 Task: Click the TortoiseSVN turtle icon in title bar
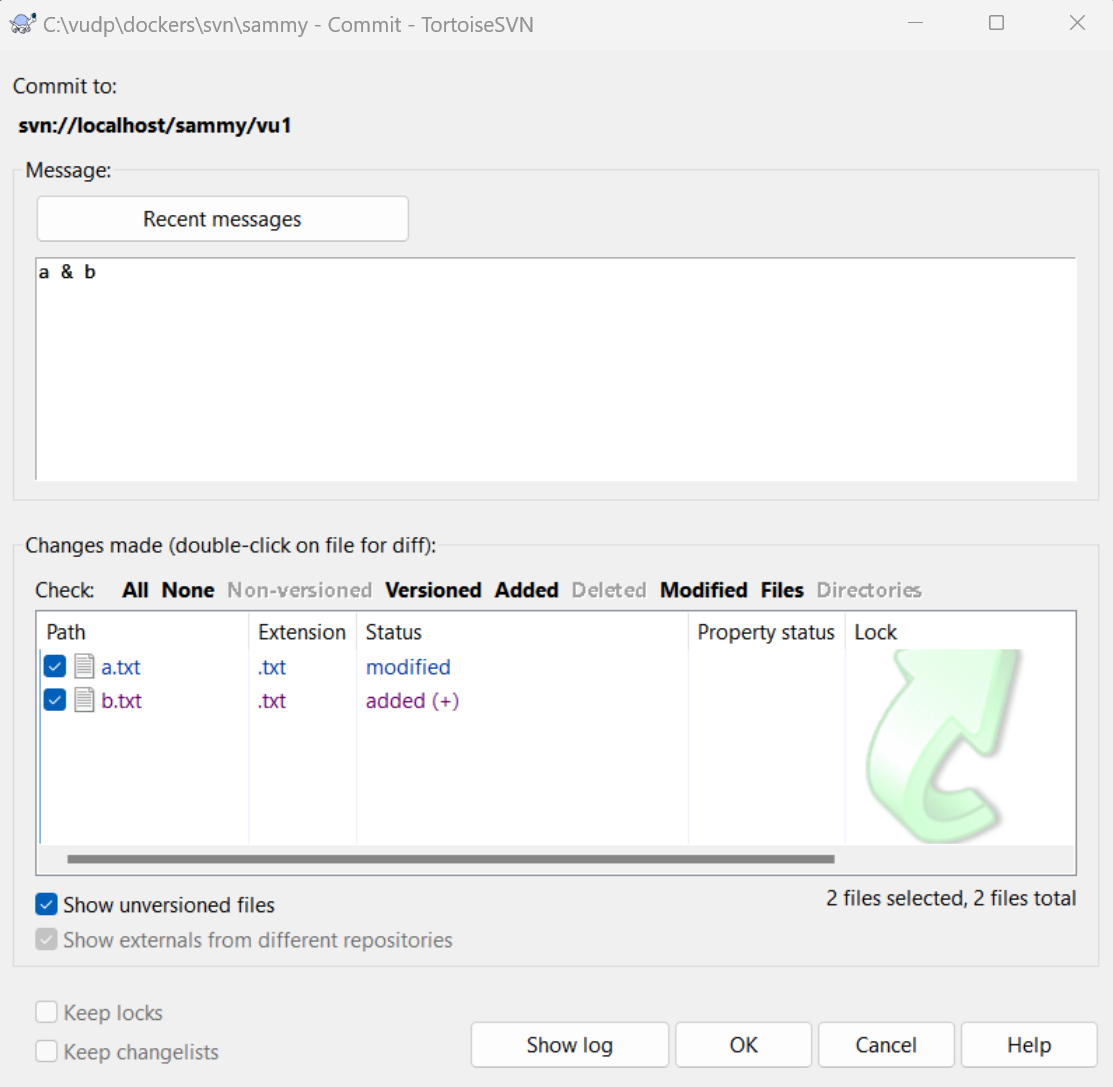pos(24,24)
